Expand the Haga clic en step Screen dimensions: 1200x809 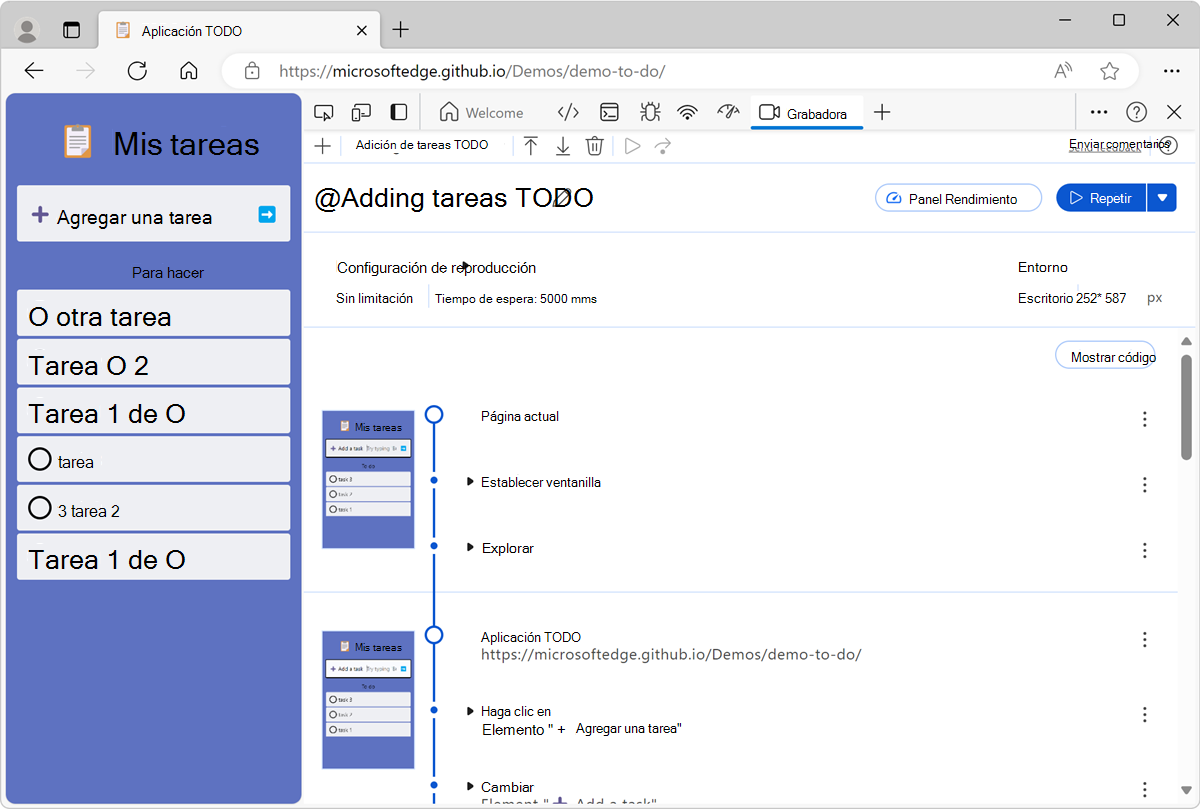point(470,711)
